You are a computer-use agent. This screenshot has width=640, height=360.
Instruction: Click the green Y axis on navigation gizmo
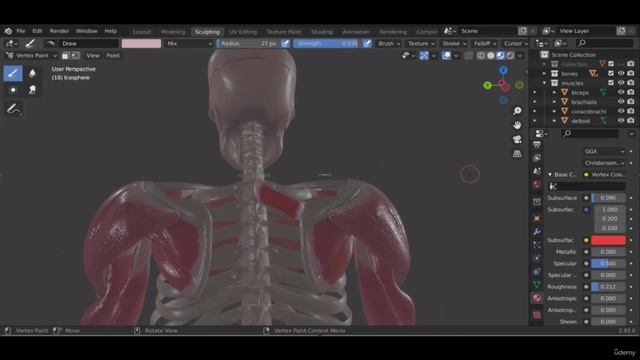point(487,85)
